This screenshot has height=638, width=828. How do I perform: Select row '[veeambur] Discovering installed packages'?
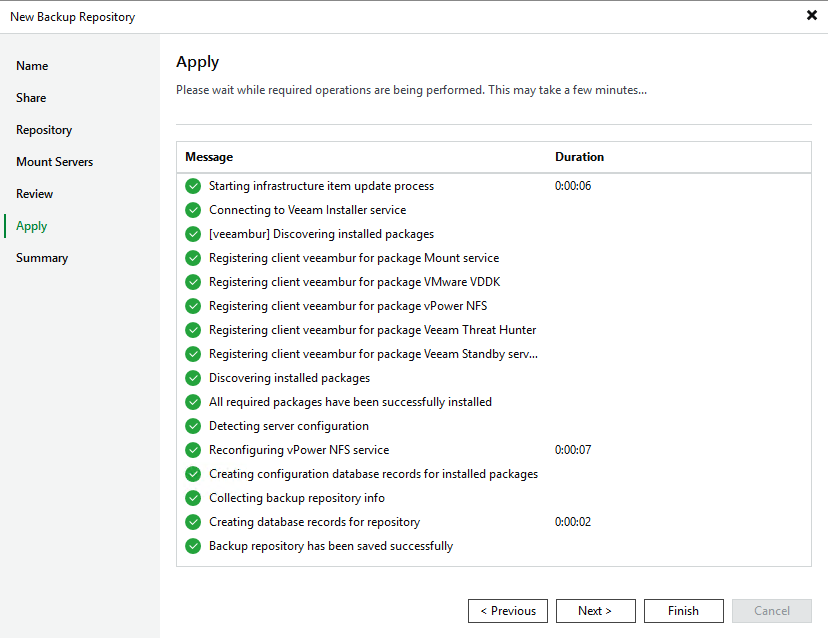[494, 234]
